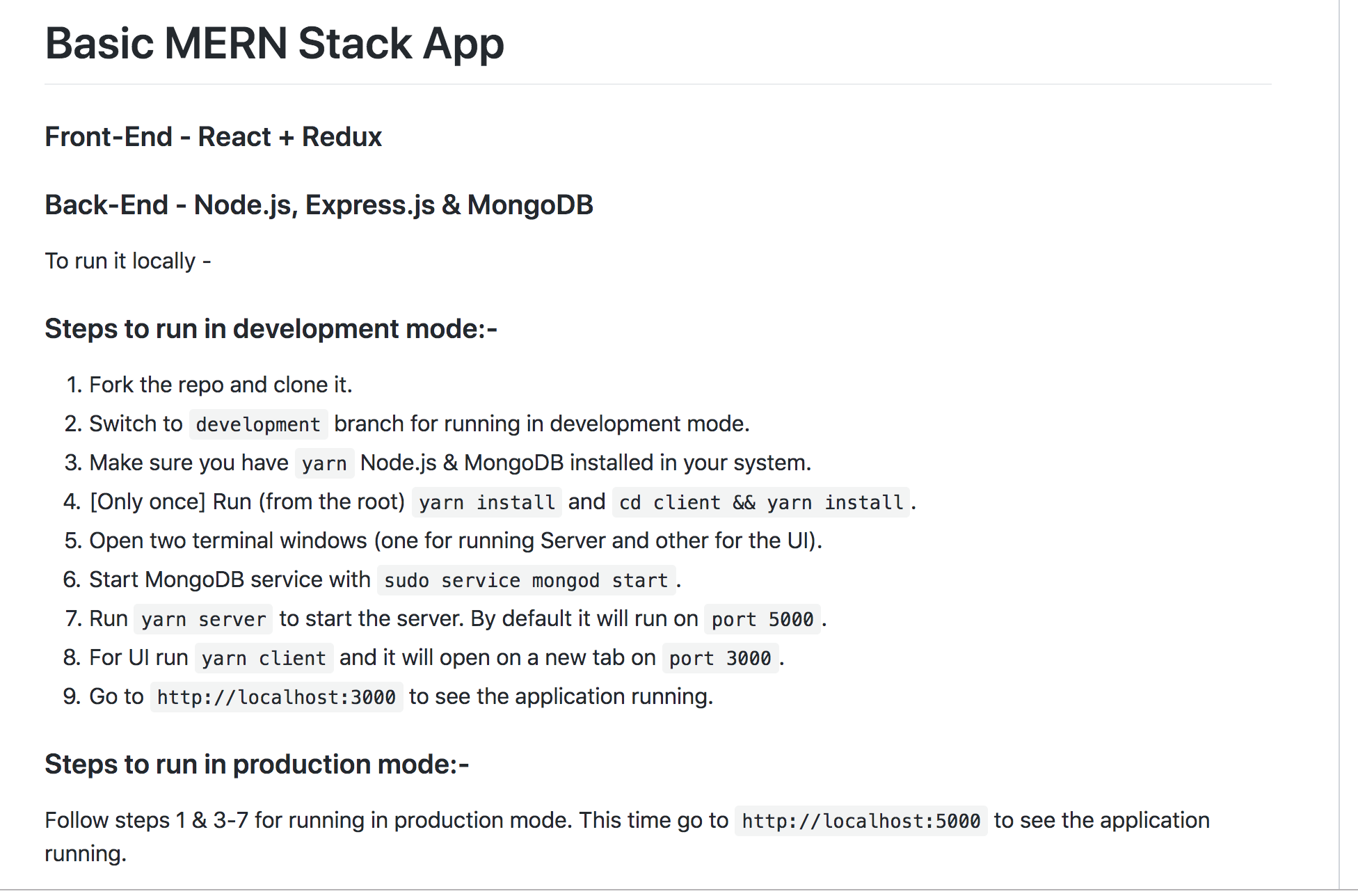Click the "port 3000" code snippet
The height and width of the screenshot is (896, 1358).
[720, 658]
